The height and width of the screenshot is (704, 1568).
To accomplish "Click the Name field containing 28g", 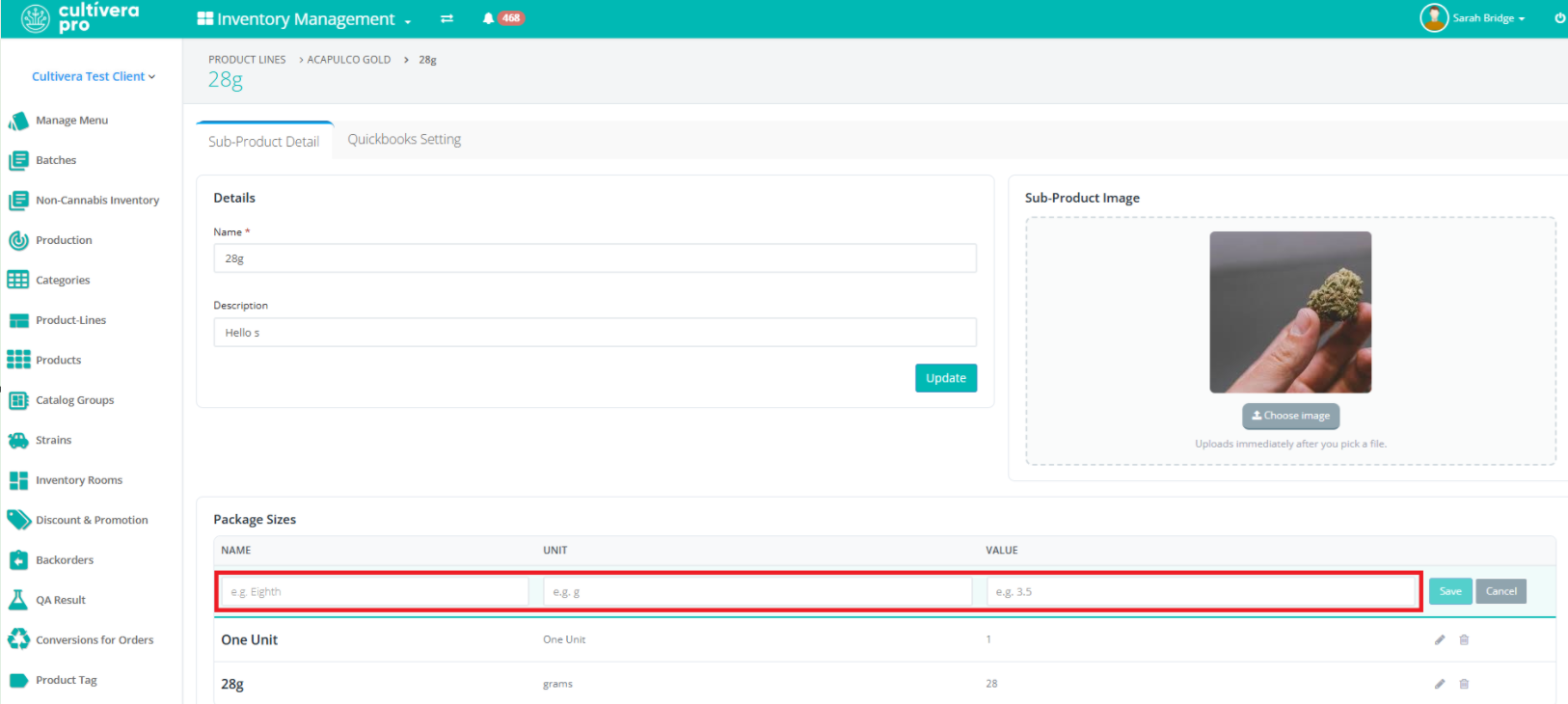I will [595, 258].
